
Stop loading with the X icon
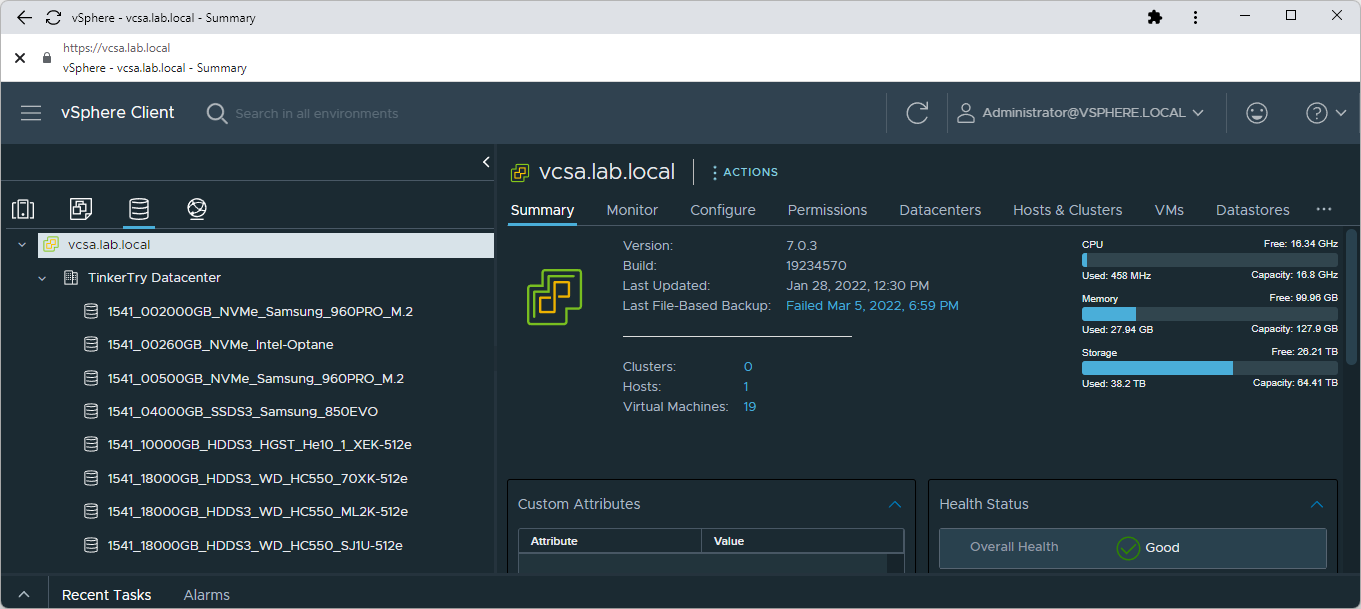coord(20,58)
